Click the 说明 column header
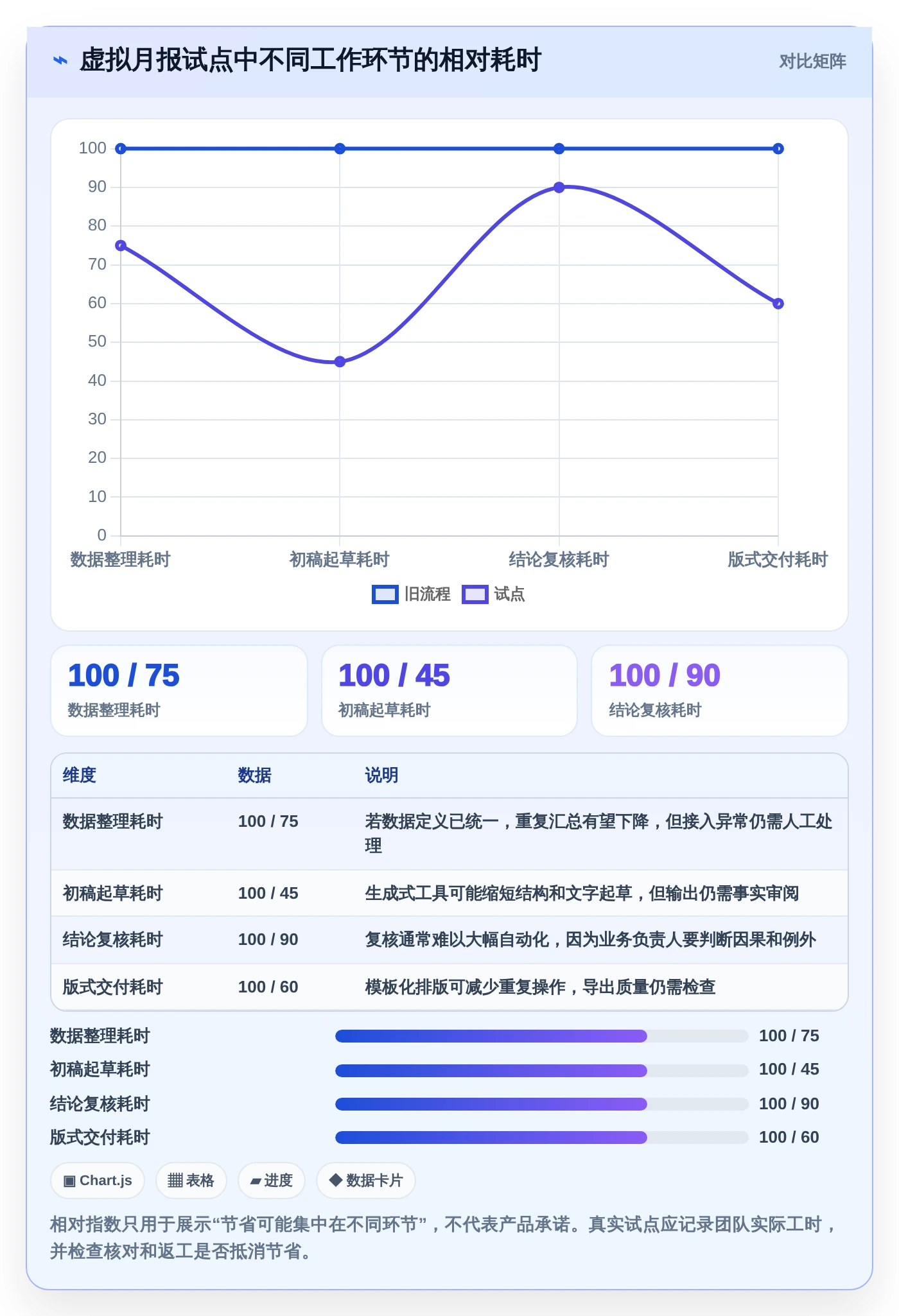Image resolution: width=899 pixels, height=1316 pixels. point(381,775)
